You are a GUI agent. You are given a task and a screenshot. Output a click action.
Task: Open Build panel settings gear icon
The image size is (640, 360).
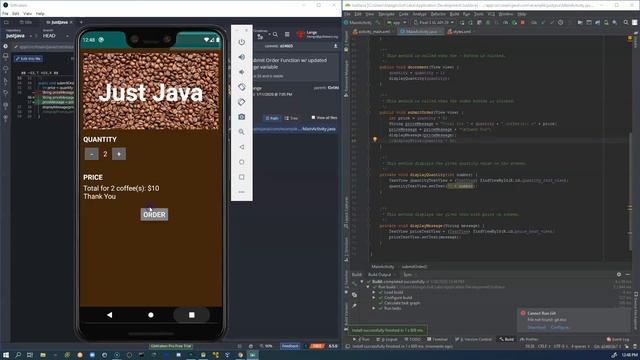619,275
